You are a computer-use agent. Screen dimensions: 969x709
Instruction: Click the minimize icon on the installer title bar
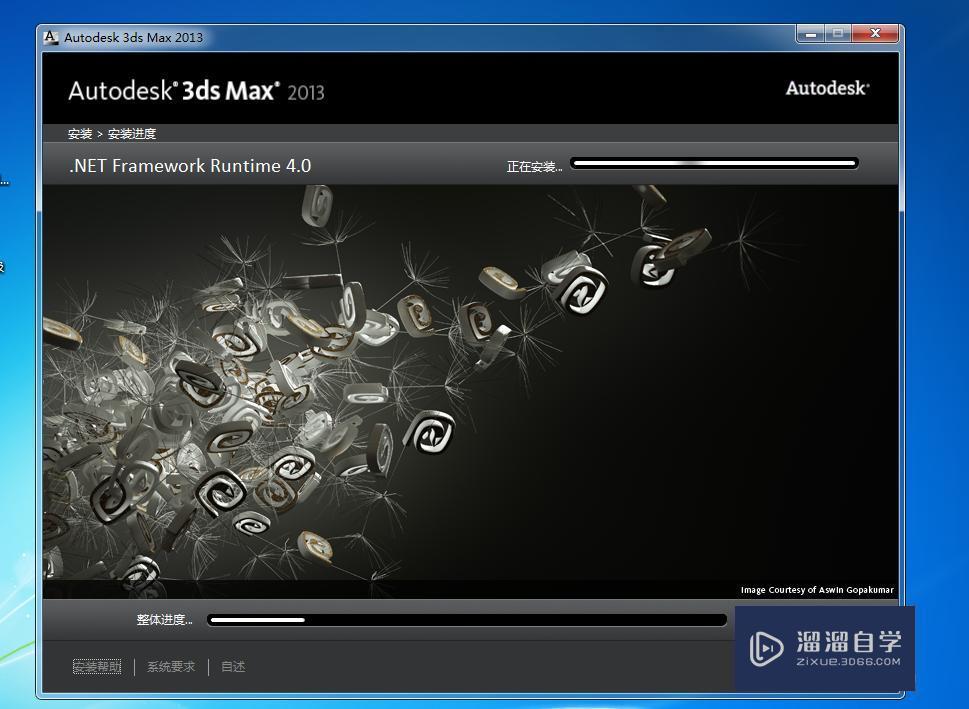810,33
